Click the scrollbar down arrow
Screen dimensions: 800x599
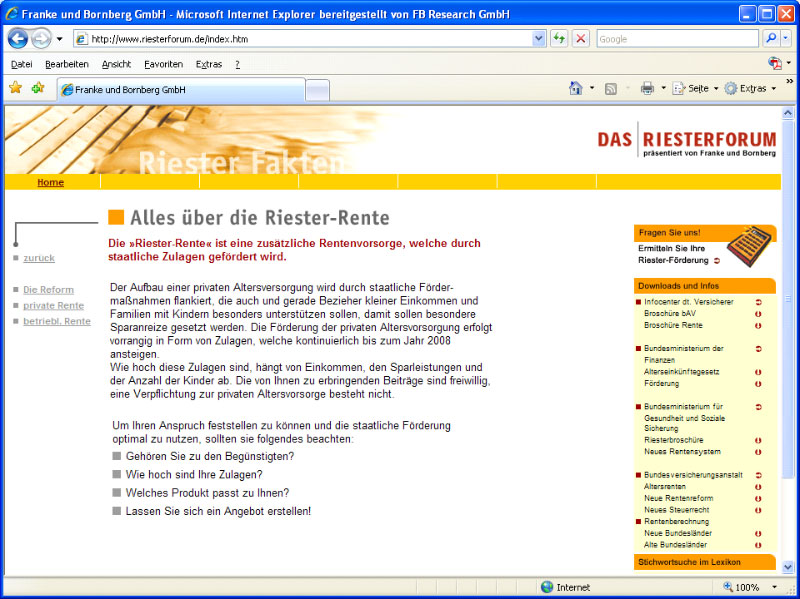point(788,567)
